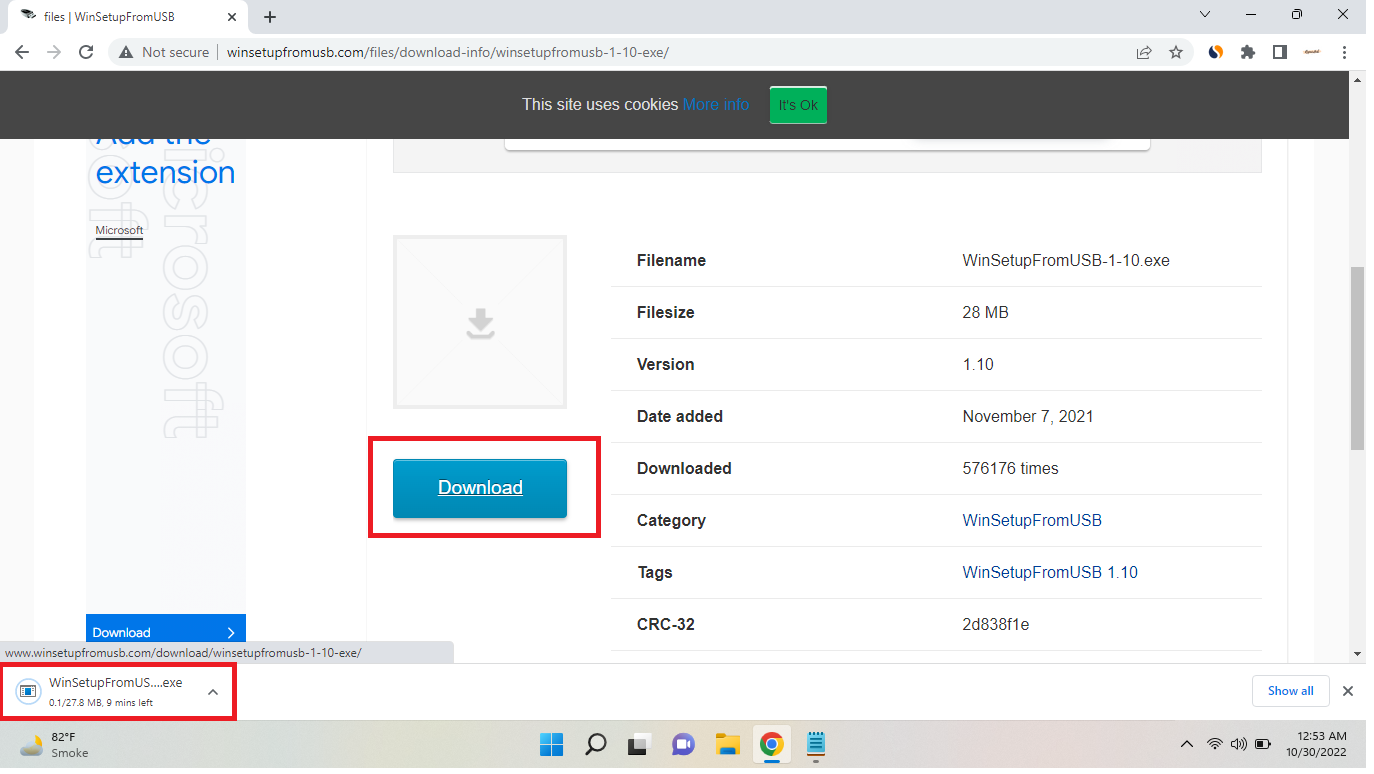Close the files | WinSetupFromUSB tab
The image size is (1374, 774).
(233, 17)
